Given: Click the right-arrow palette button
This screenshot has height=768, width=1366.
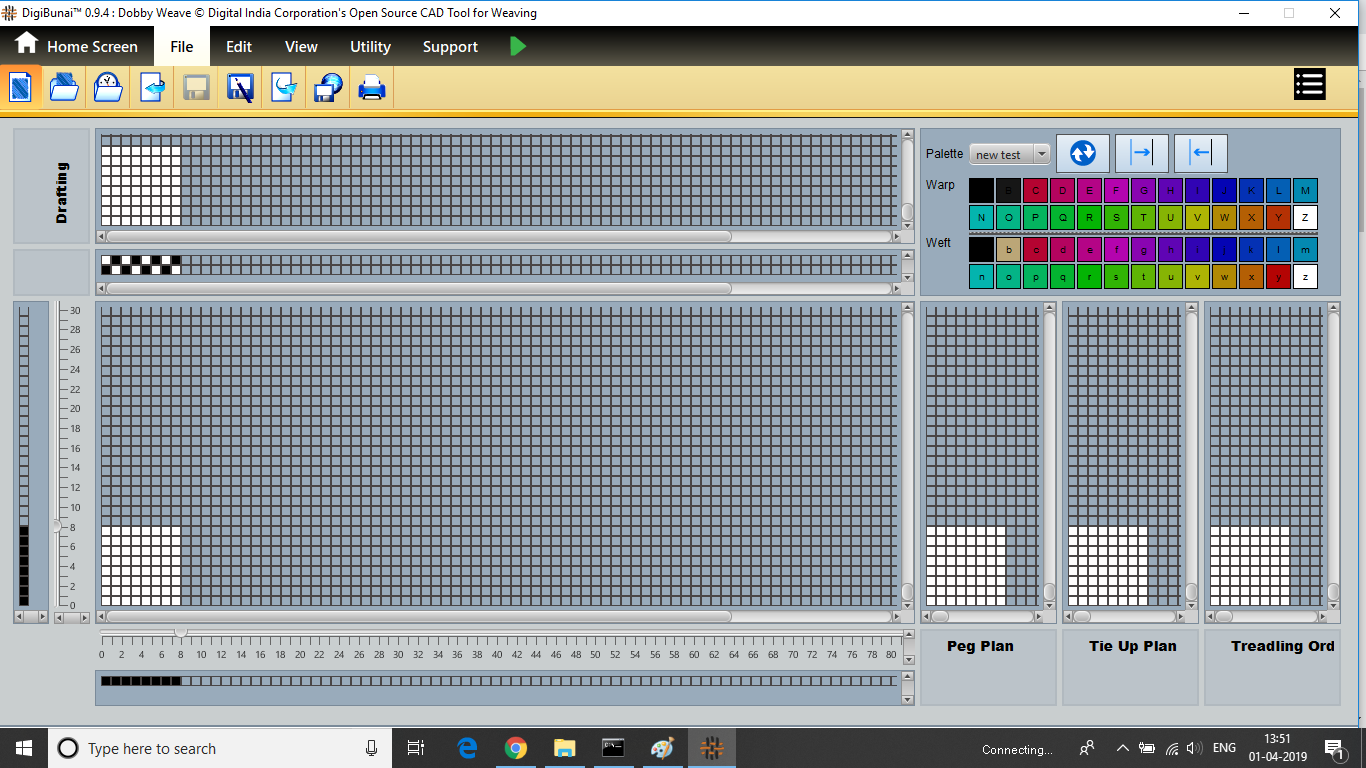Looking at the screenshot, I should 1141,153.
